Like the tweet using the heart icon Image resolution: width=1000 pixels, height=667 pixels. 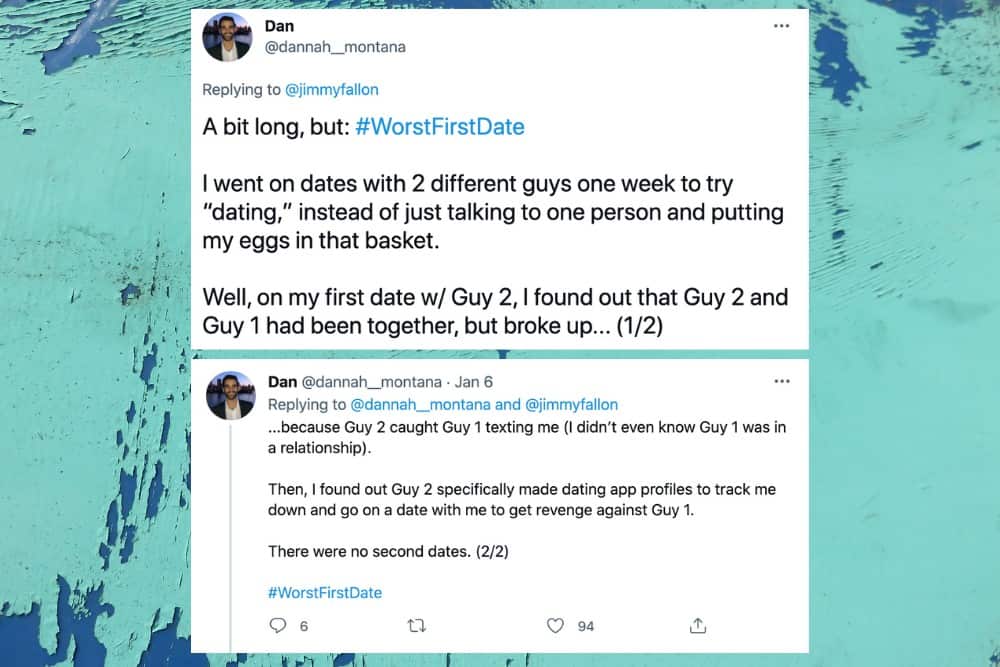555,625
